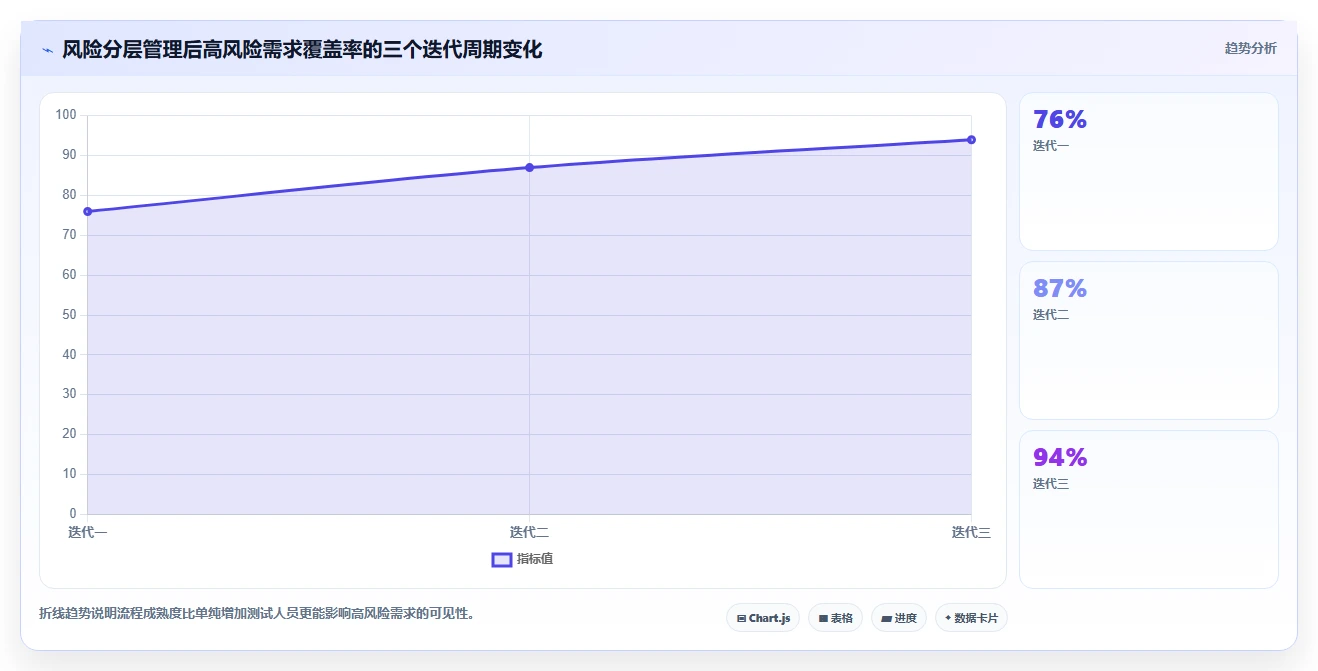Viewport: 1318px width, 671px height.
Task: Click the 70 y-axis tick label
Action: pos(69,235)
